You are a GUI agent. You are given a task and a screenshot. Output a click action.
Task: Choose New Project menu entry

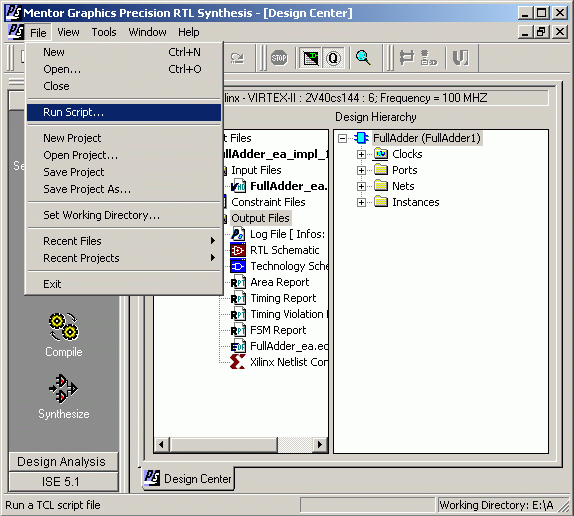click(124, 138)
